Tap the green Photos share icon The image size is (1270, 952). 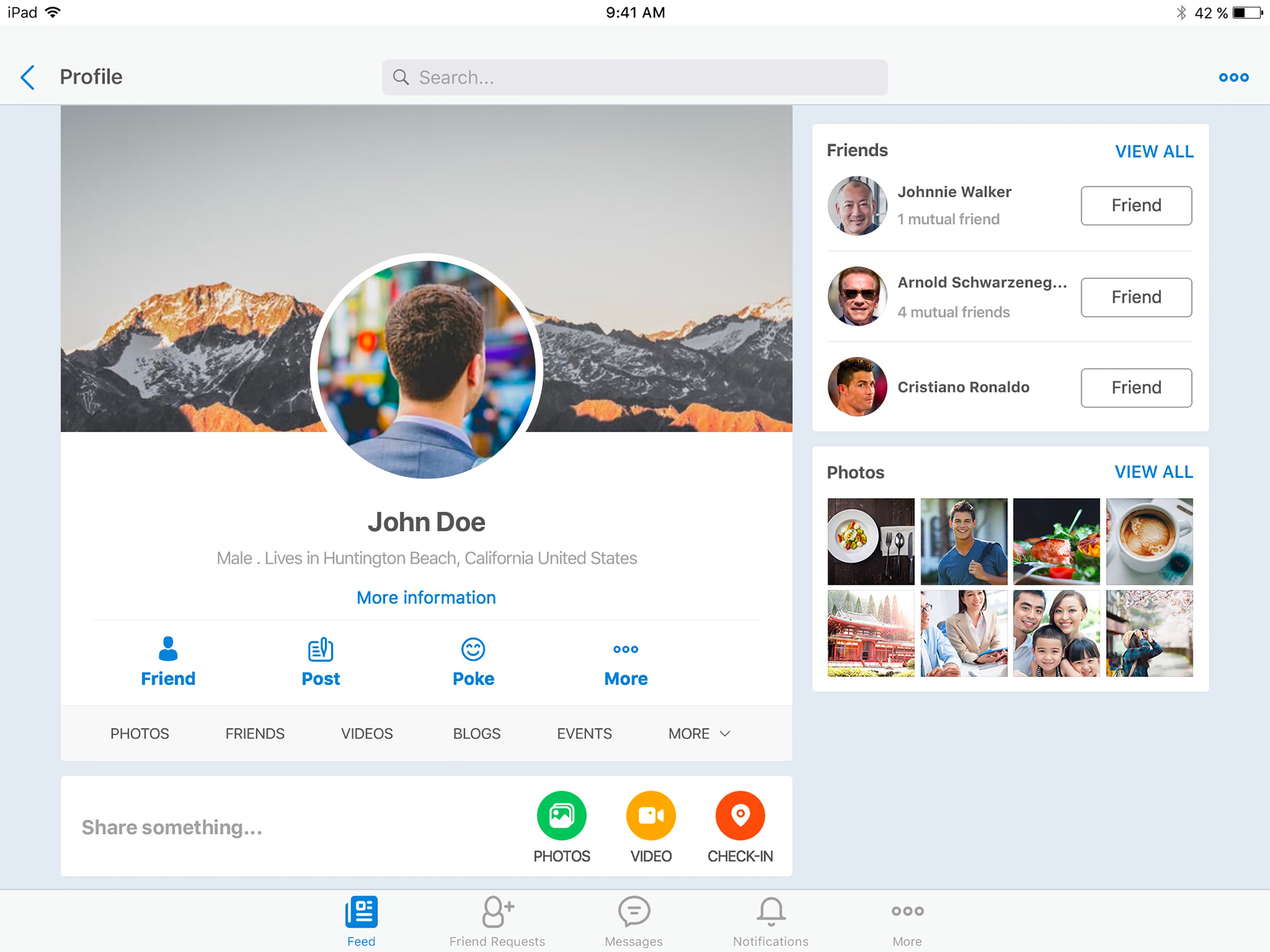561,815
